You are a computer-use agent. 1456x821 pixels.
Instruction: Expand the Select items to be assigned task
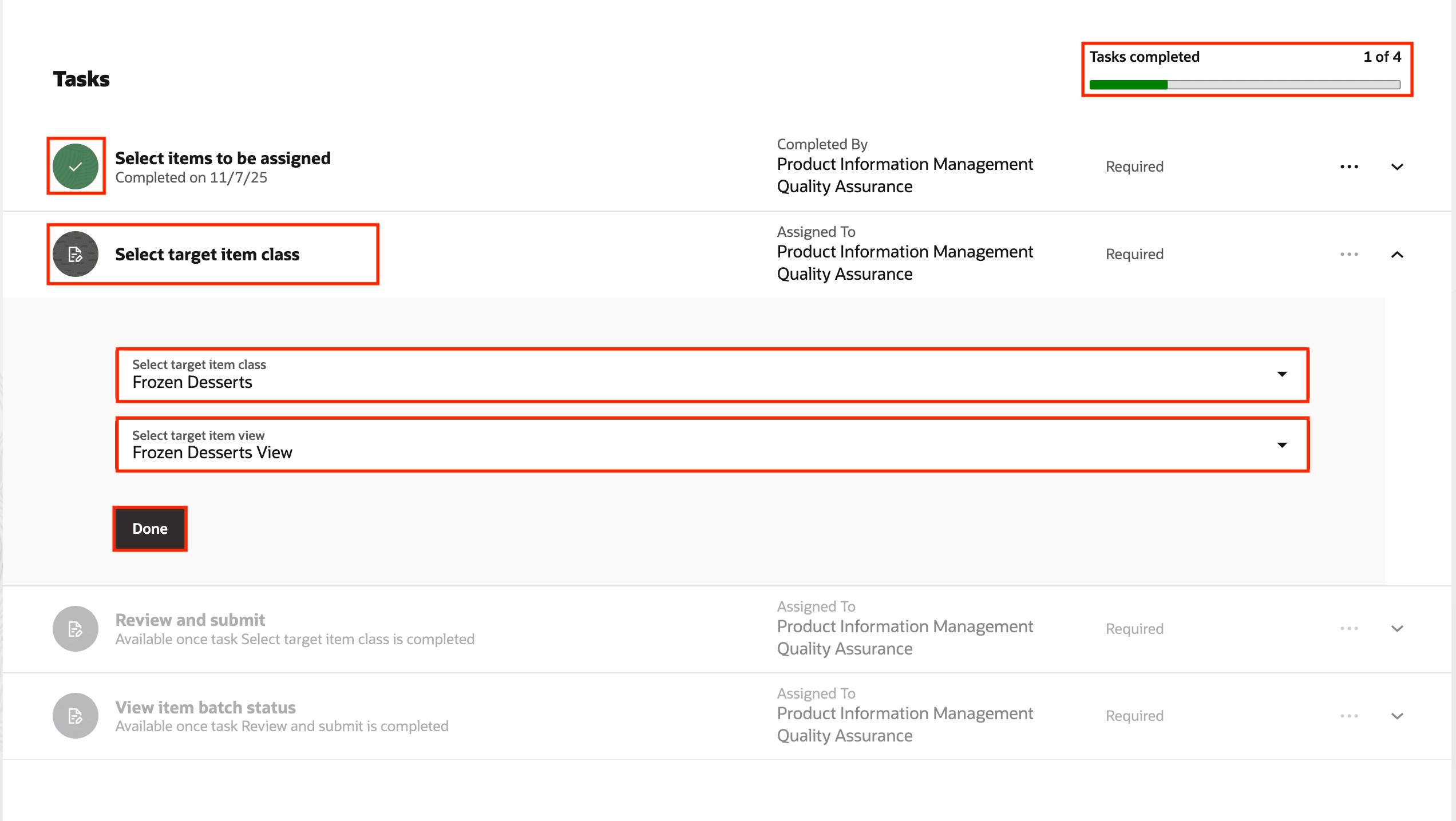pos(1397,167)
